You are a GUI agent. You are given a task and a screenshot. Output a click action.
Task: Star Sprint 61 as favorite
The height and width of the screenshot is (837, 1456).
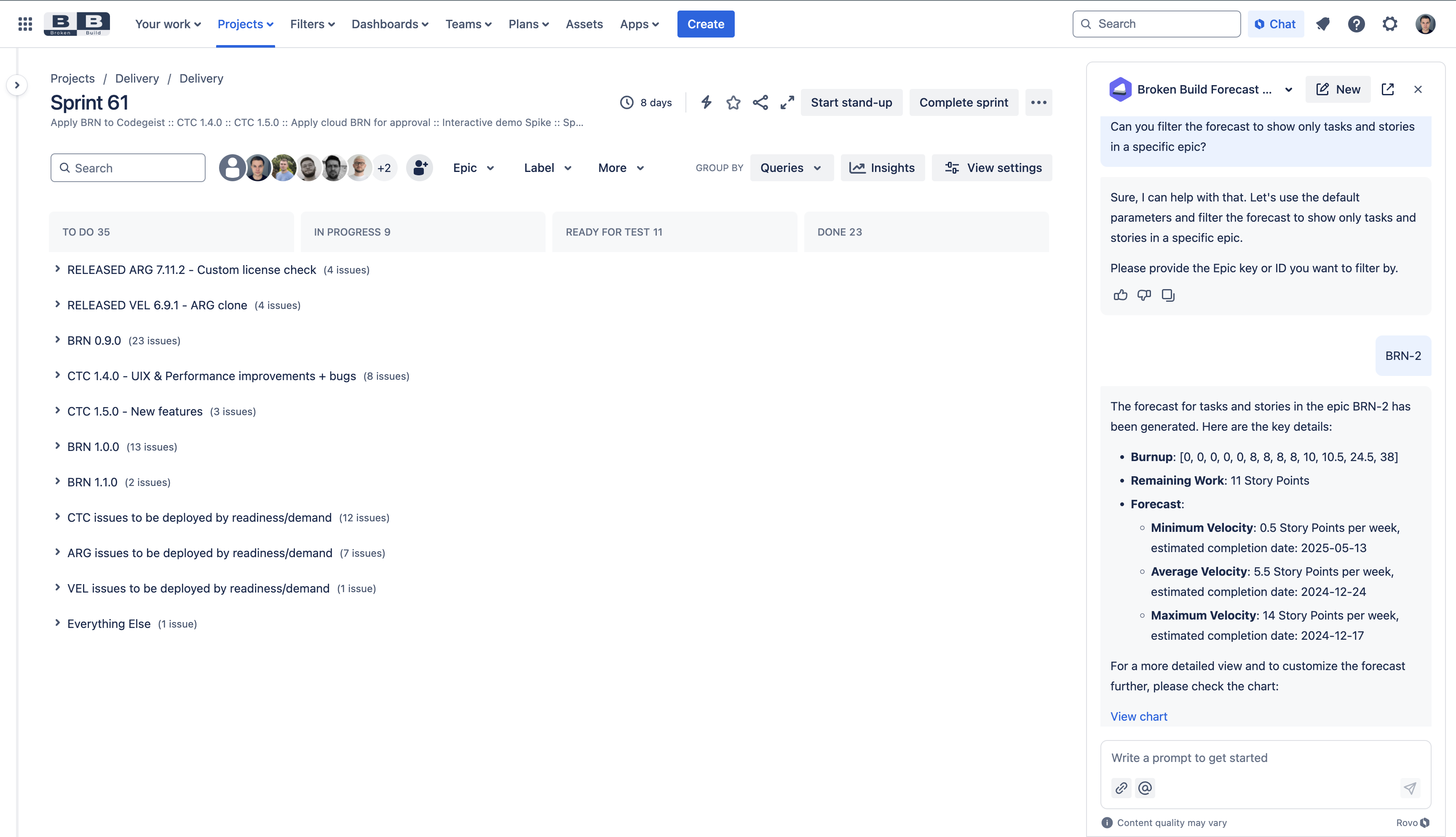pos(733,102)
